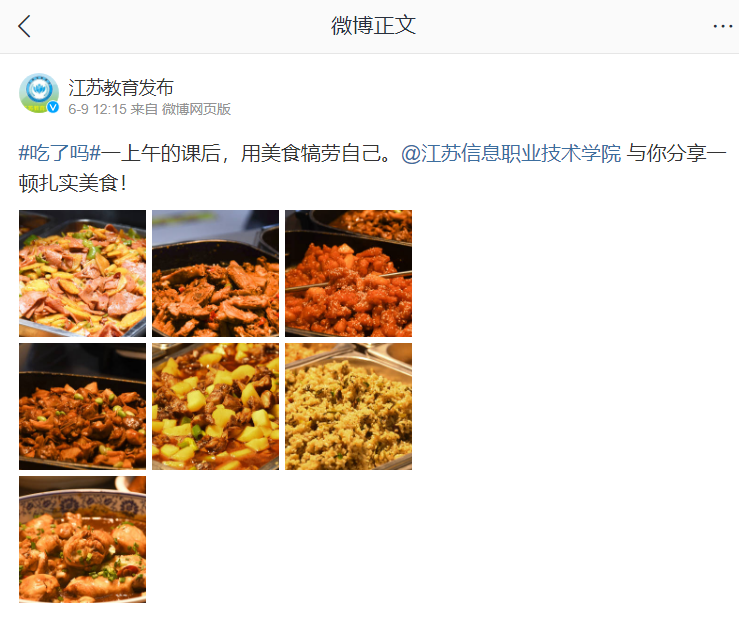View the potato cubes and chicken stew photo
This screenshot has height=626, width=739.
(215, 406)
